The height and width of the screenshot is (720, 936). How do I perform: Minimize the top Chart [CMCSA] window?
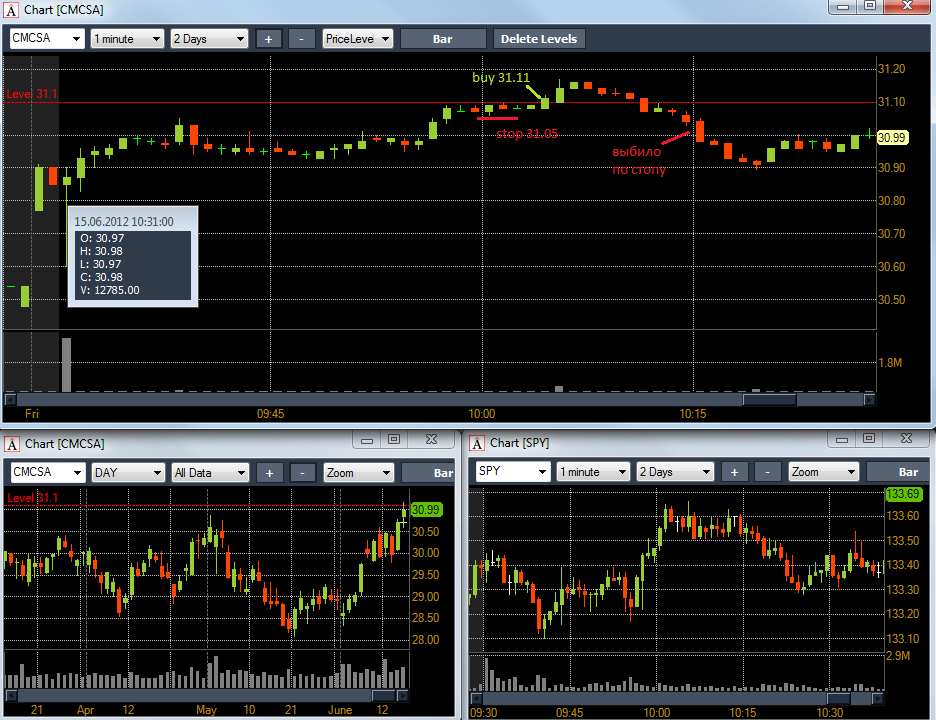(x=843, y=7)
